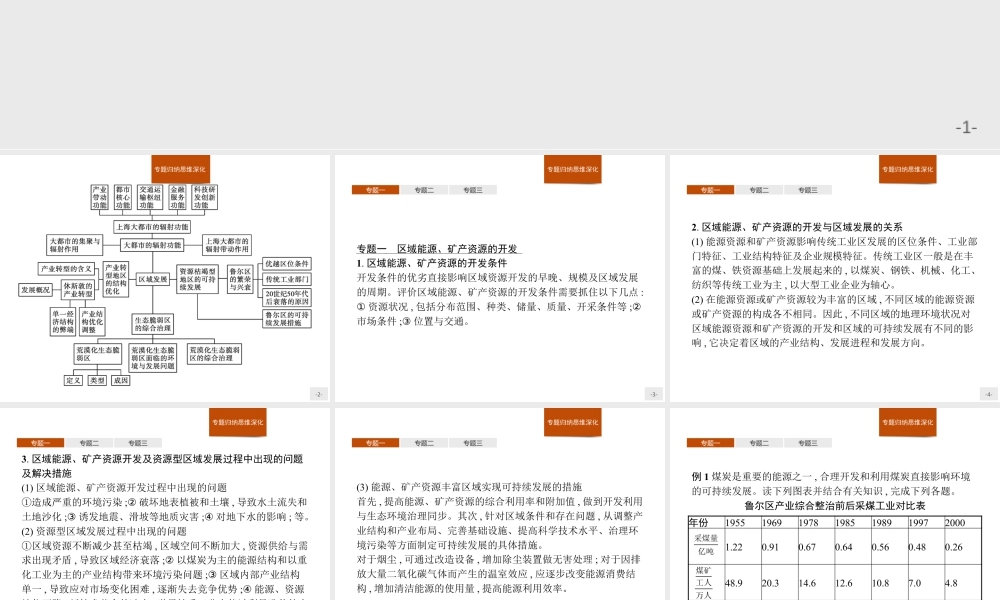The width and height of the screenshot is (1000, 600).
Task: Click the orange 专题归纳思维深化 banner on the first slide
Action: tap(182, 168)
